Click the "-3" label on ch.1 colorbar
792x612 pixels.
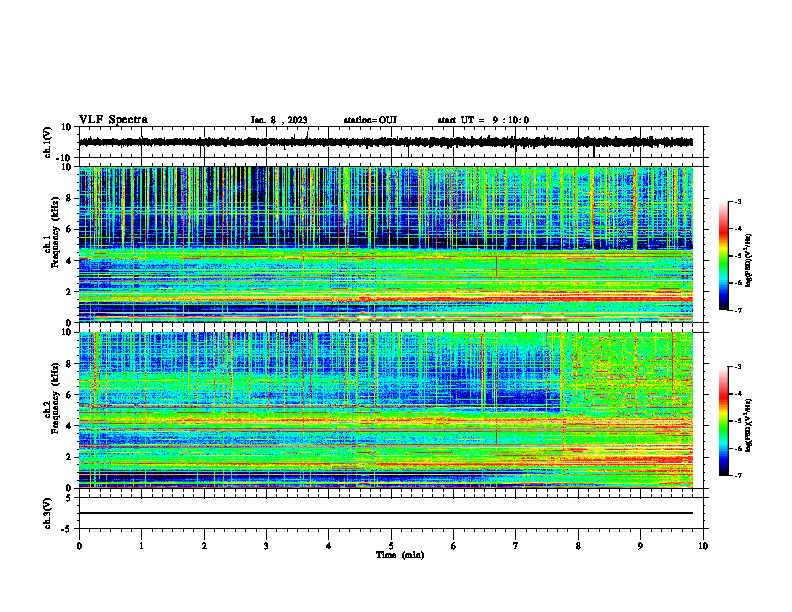[x=738, y=201]
